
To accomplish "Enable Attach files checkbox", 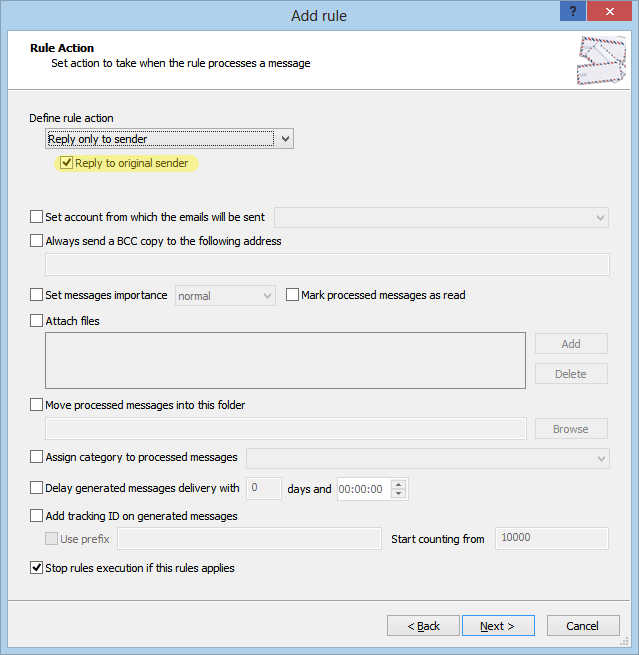I will 36,321.
